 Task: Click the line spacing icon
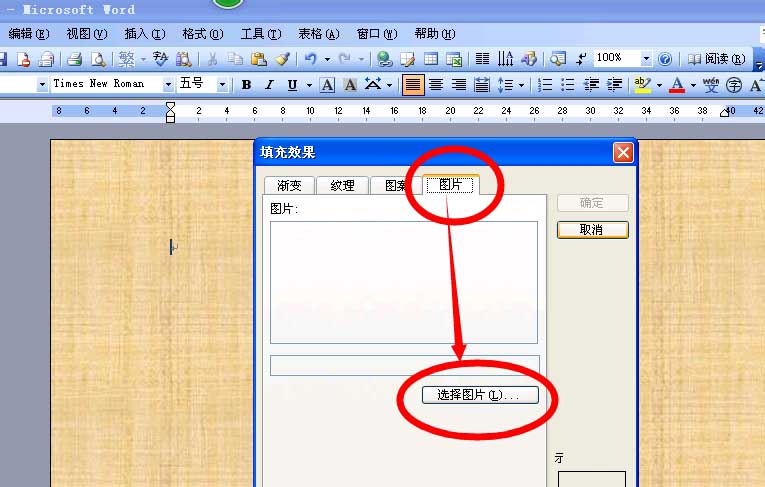[x=505, y=85]
